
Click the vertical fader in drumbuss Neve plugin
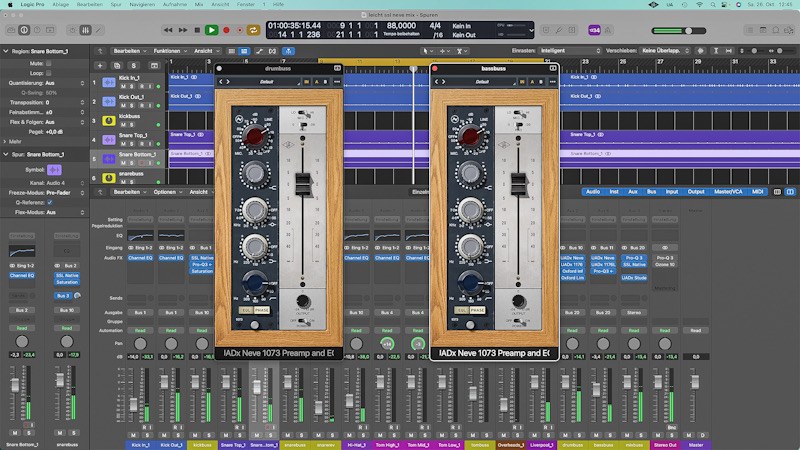click(x=303, y=184)
